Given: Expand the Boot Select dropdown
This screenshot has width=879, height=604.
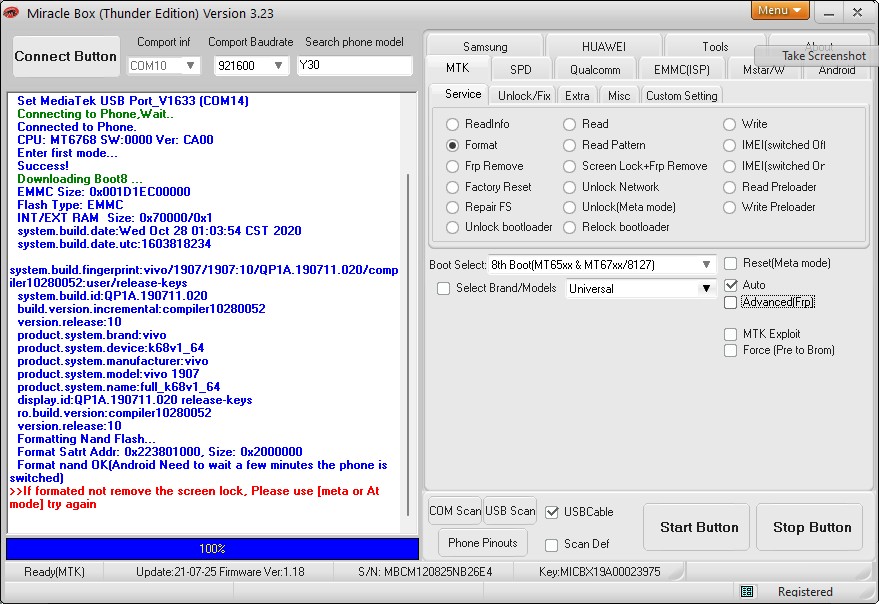Looking at the screenshot, I should pyautogui.click(x=602, y=264).
